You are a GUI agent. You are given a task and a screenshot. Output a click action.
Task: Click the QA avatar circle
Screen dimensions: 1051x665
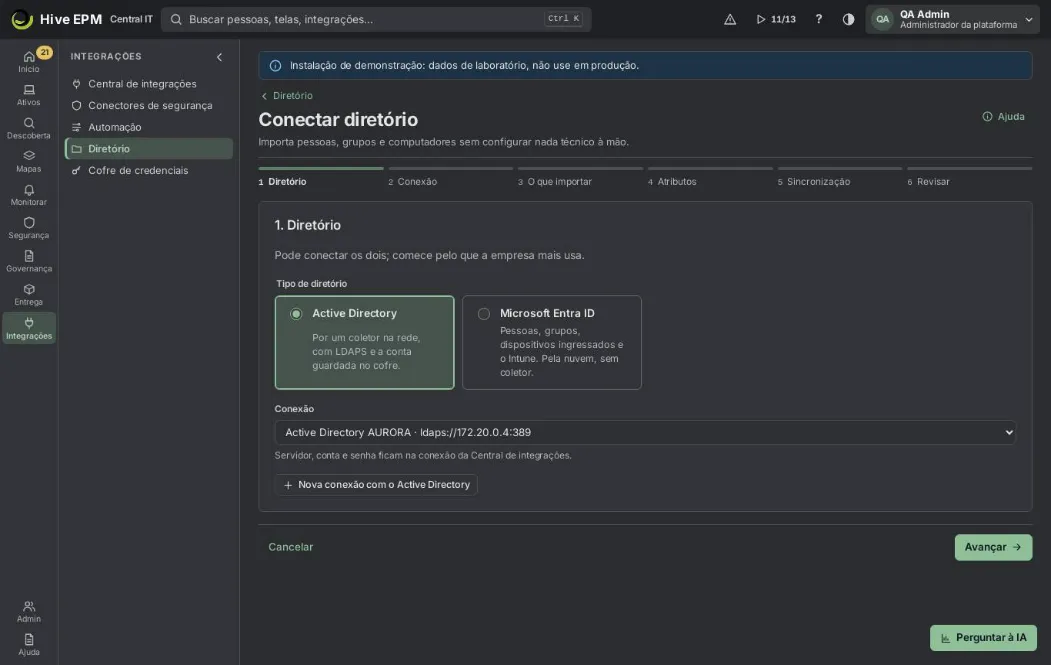pos(882,19)
